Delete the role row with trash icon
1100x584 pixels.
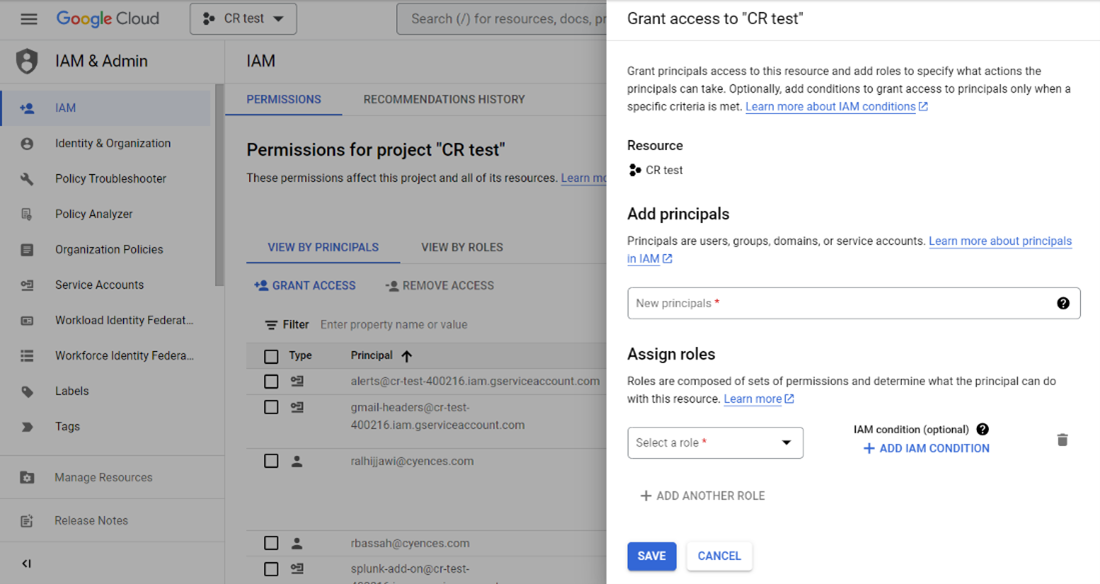1062,440
